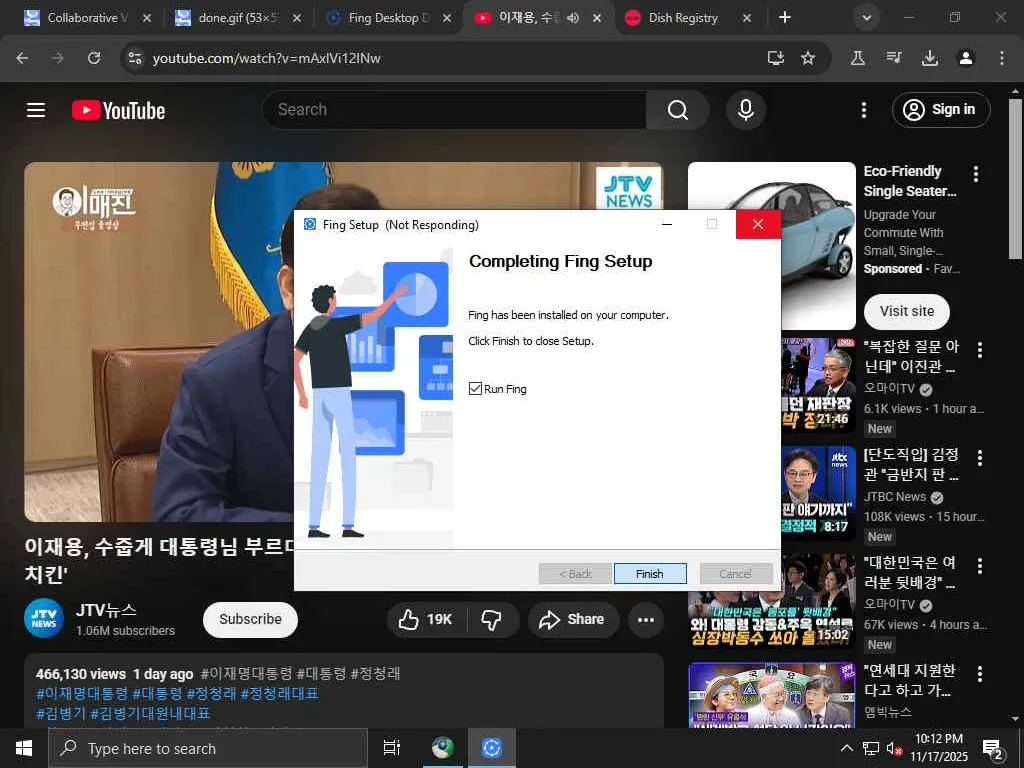
Task: Select the Fing Setup taskbar icon
Action: coord(492,748)
